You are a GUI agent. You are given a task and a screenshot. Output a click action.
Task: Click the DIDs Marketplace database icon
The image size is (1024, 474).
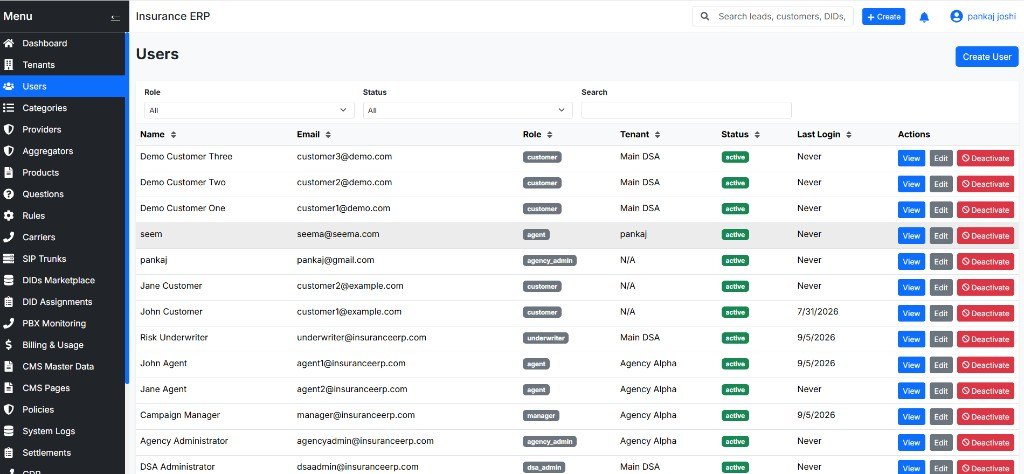pyautogui.click(x=8, y=280)
